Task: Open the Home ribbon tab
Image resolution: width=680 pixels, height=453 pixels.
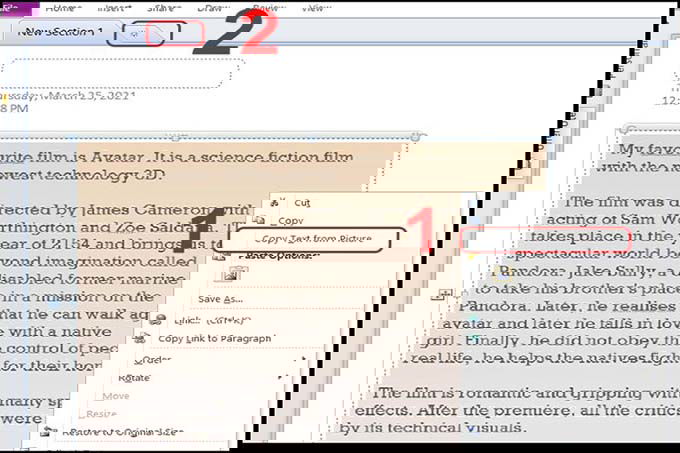Action: tap(64, 8)
